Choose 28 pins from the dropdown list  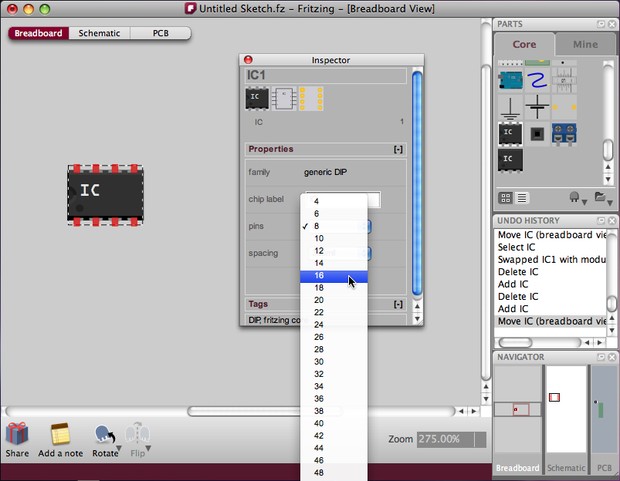click(334, 349)
